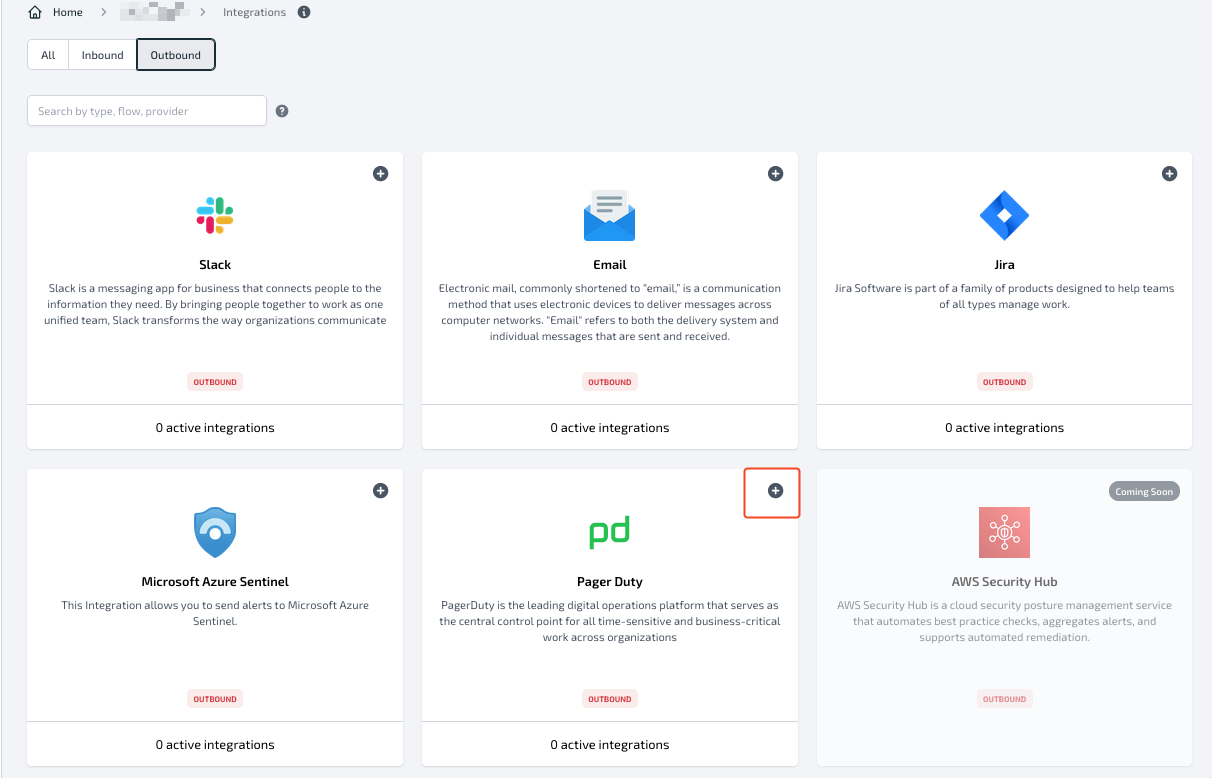The image size is (1212, 778).
Task: Click the Azure Sentinel description text
Action: tap(215, 613)
